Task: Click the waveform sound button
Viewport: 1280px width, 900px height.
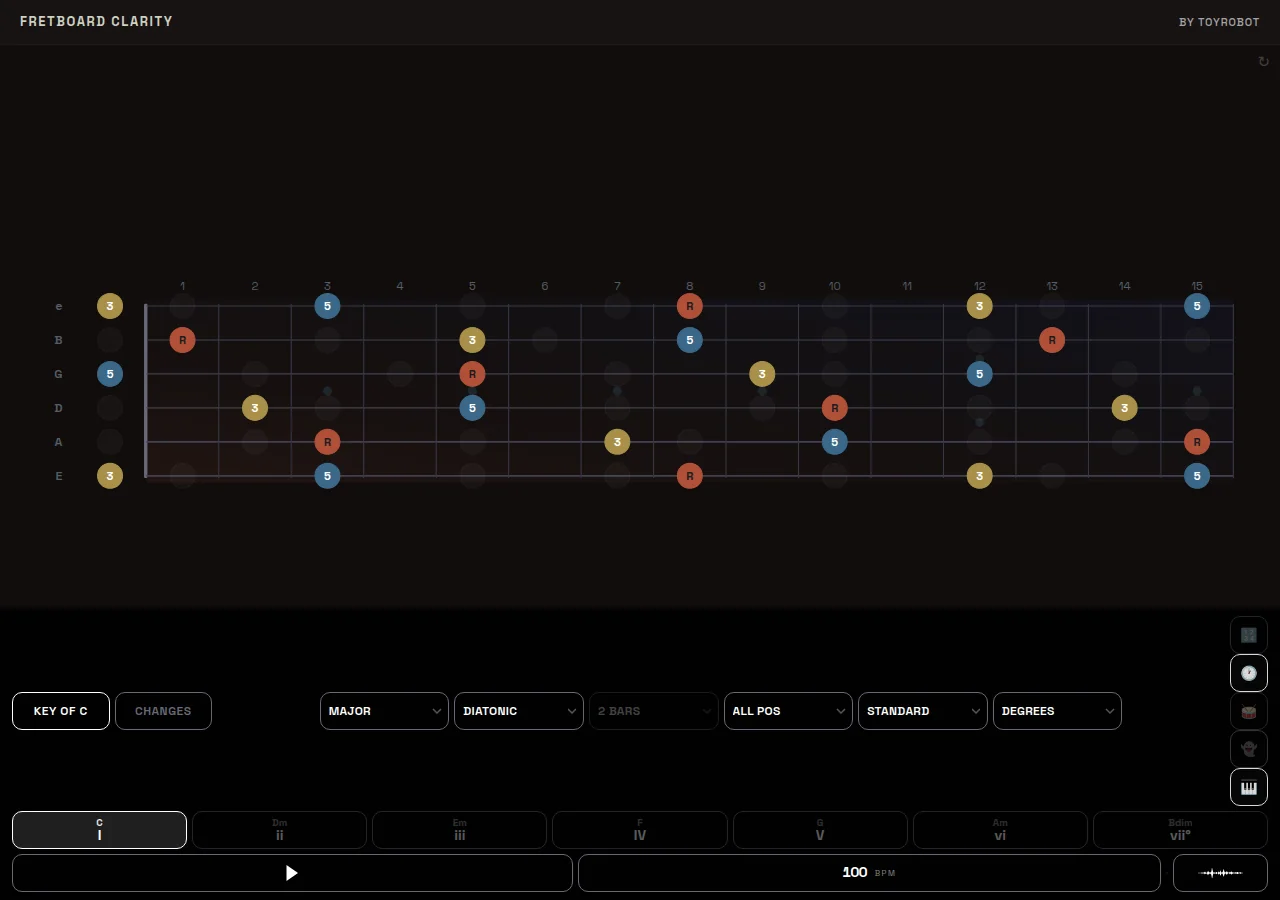Action: 1219,873
